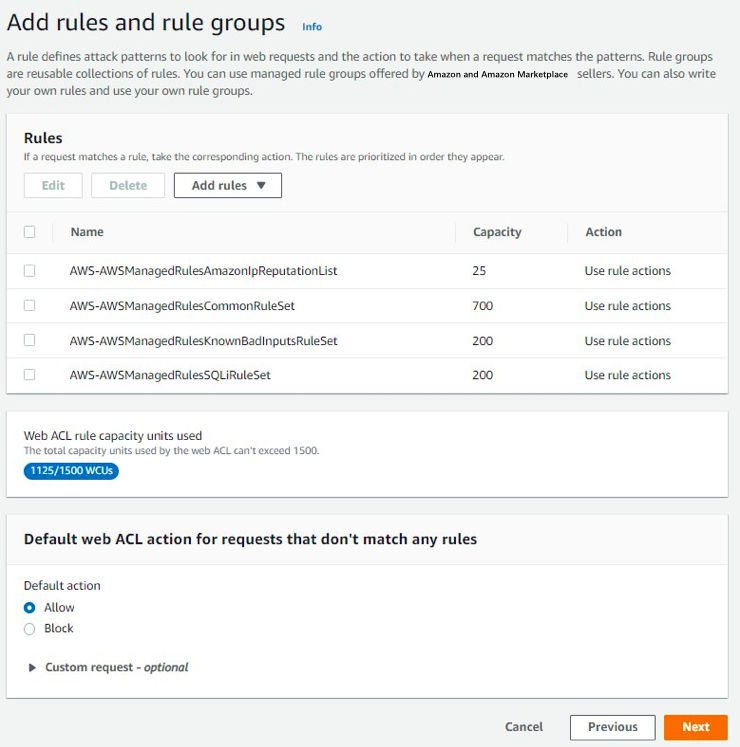Click the Cancel button
740x747 pixels.
pos(524,727)
